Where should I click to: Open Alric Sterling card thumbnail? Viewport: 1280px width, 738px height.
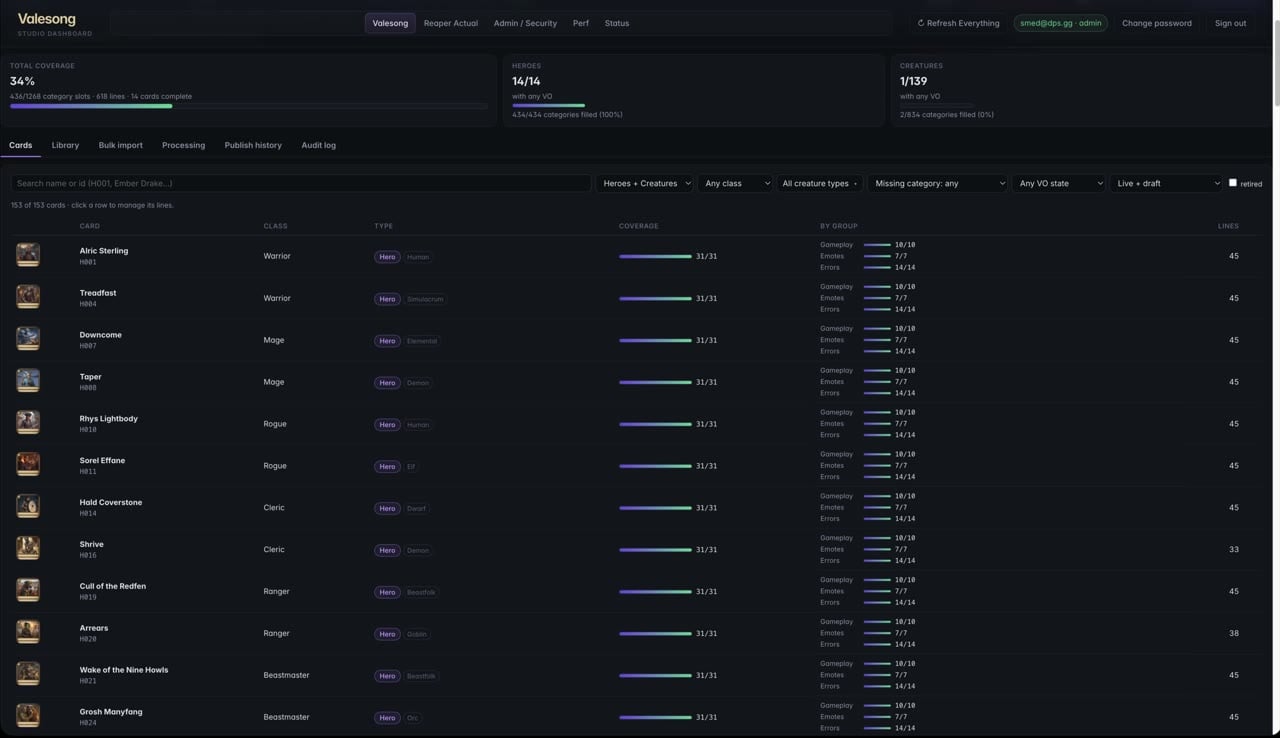pyautogui.click(x=28, y=254)
